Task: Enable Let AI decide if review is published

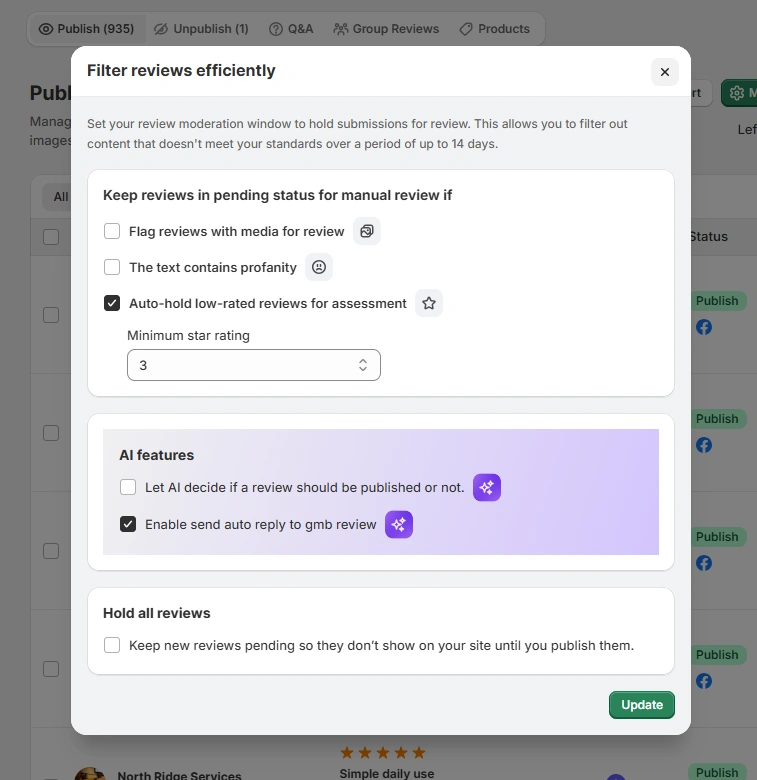Action: tap(128, 487)
